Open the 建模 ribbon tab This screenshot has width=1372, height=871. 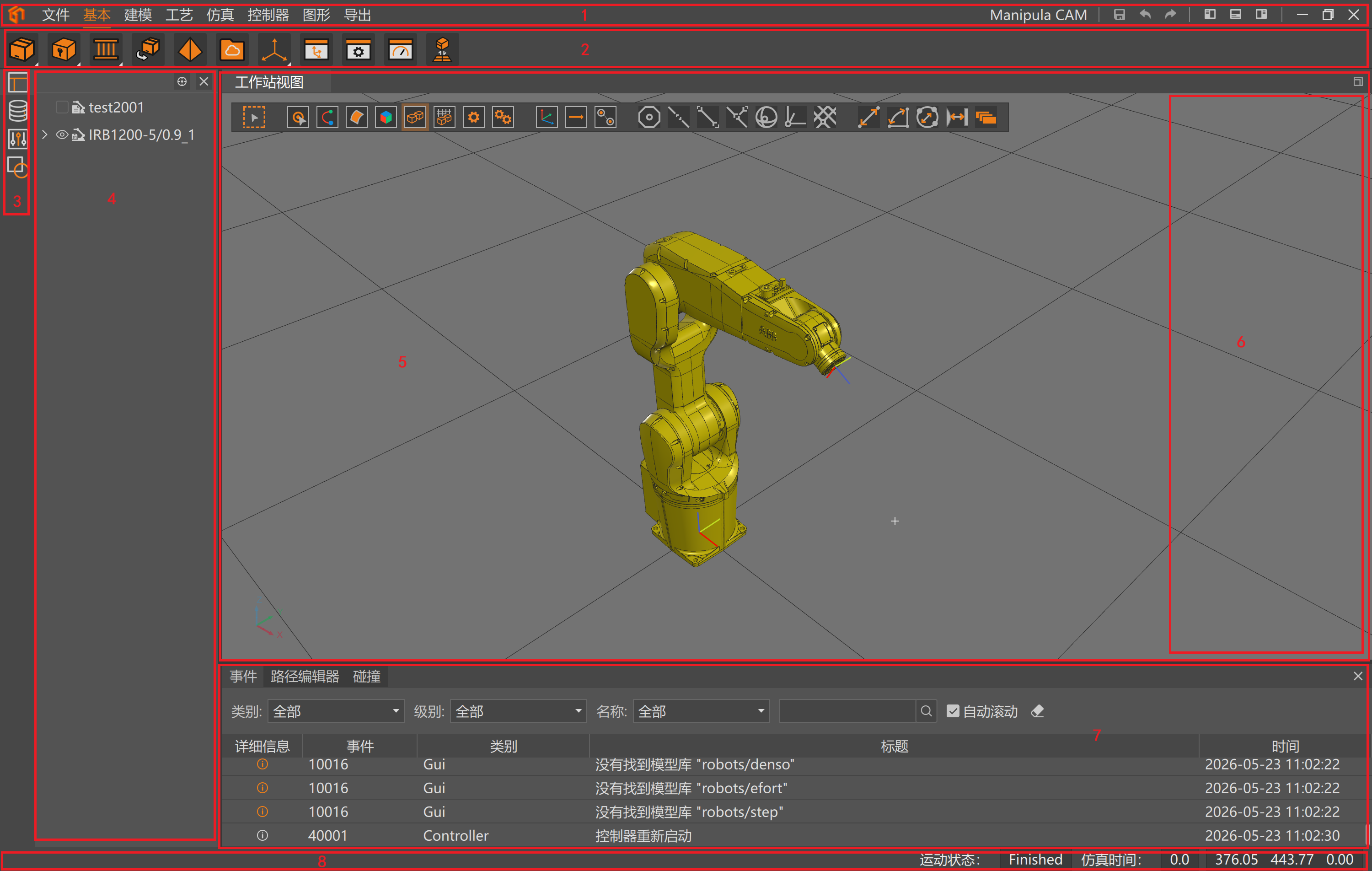[x=138, y=15]
